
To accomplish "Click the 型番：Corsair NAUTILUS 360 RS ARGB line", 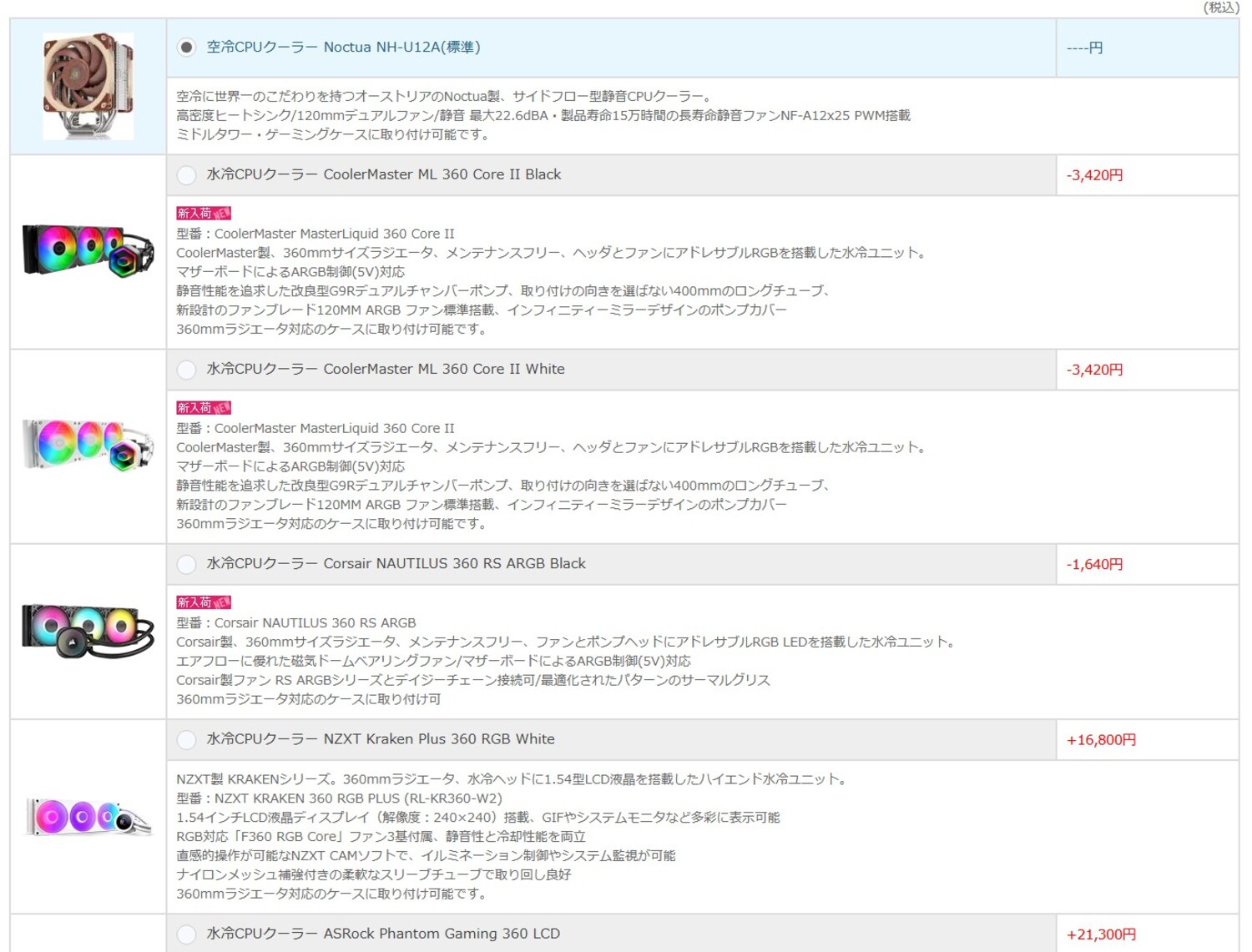I will coord(296,622).
